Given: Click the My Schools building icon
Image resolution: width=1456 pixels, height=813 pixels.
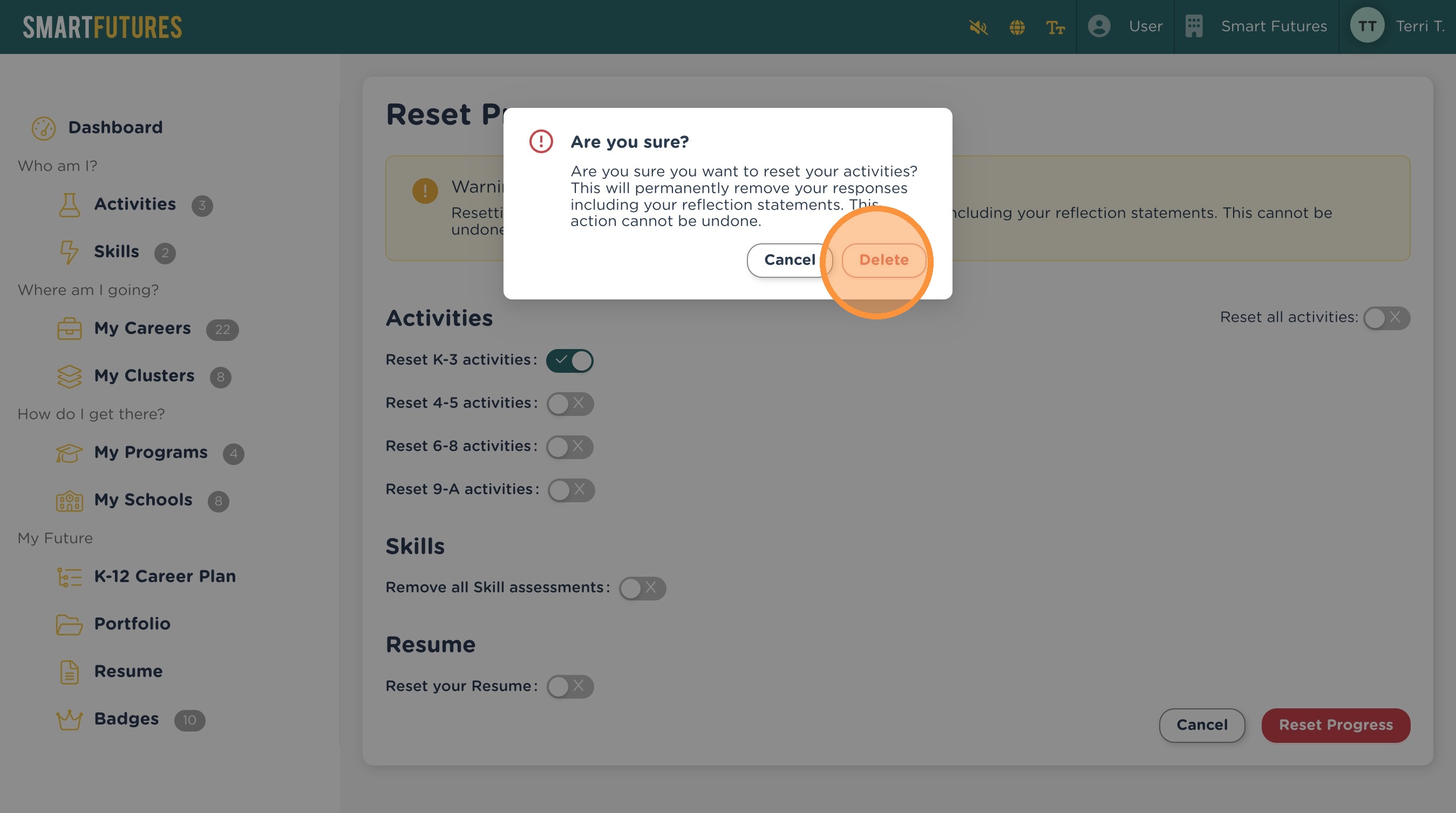Looking at the screenshot, I should 70,500.
